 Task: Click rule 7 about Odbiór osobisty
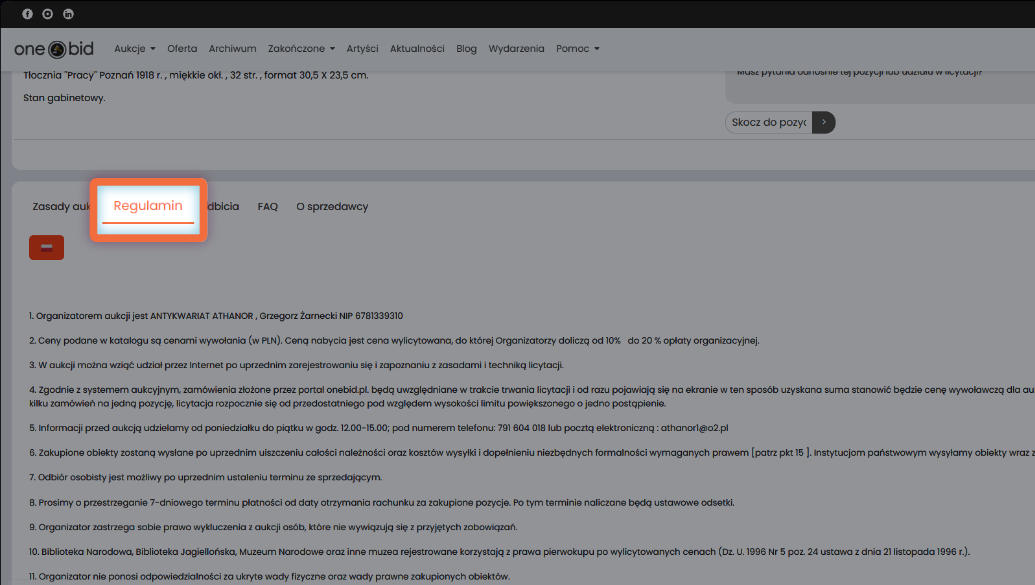click(x=205, y=477)
